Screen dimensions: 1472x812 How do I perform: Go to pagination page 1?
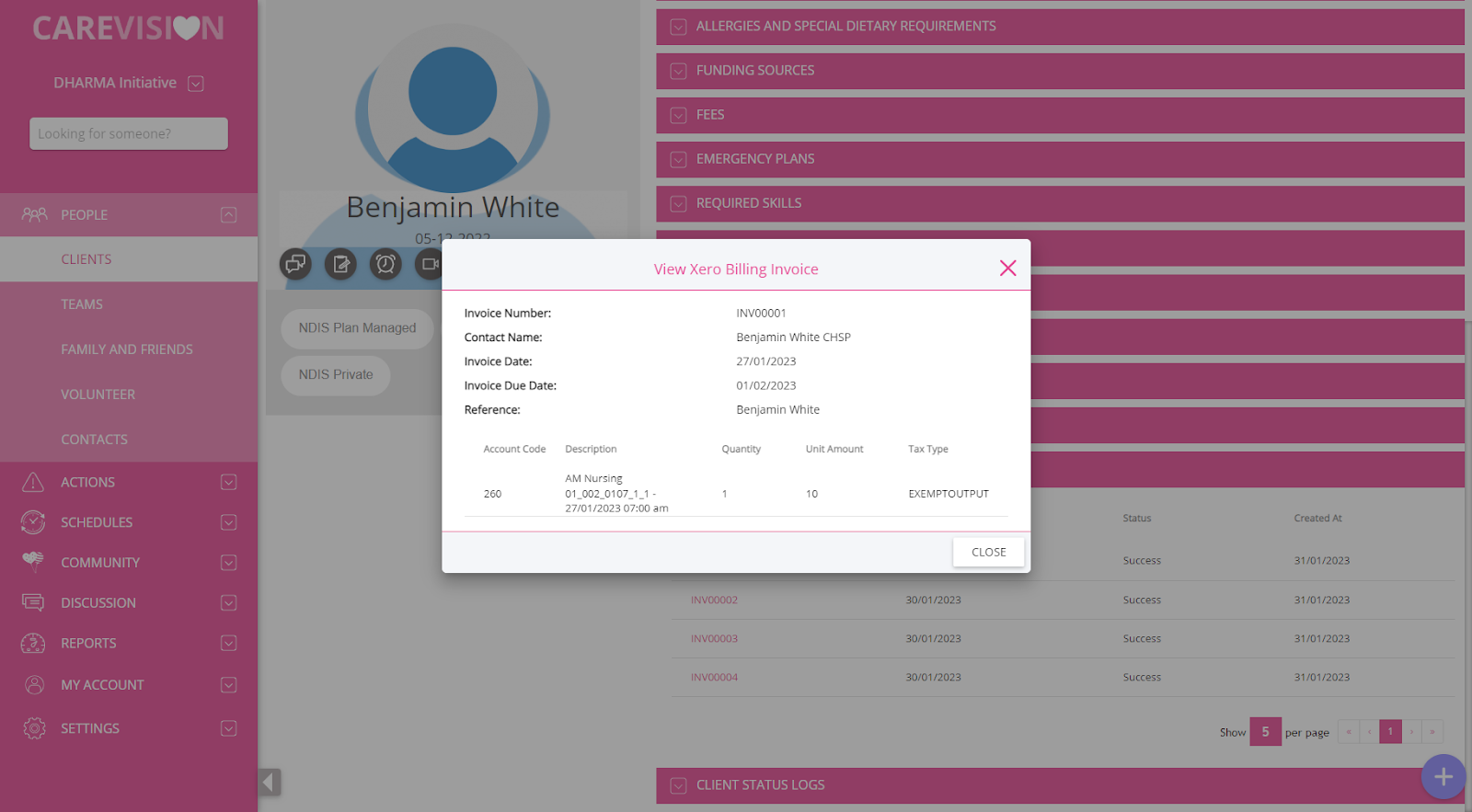click(x=1390, y=732)
